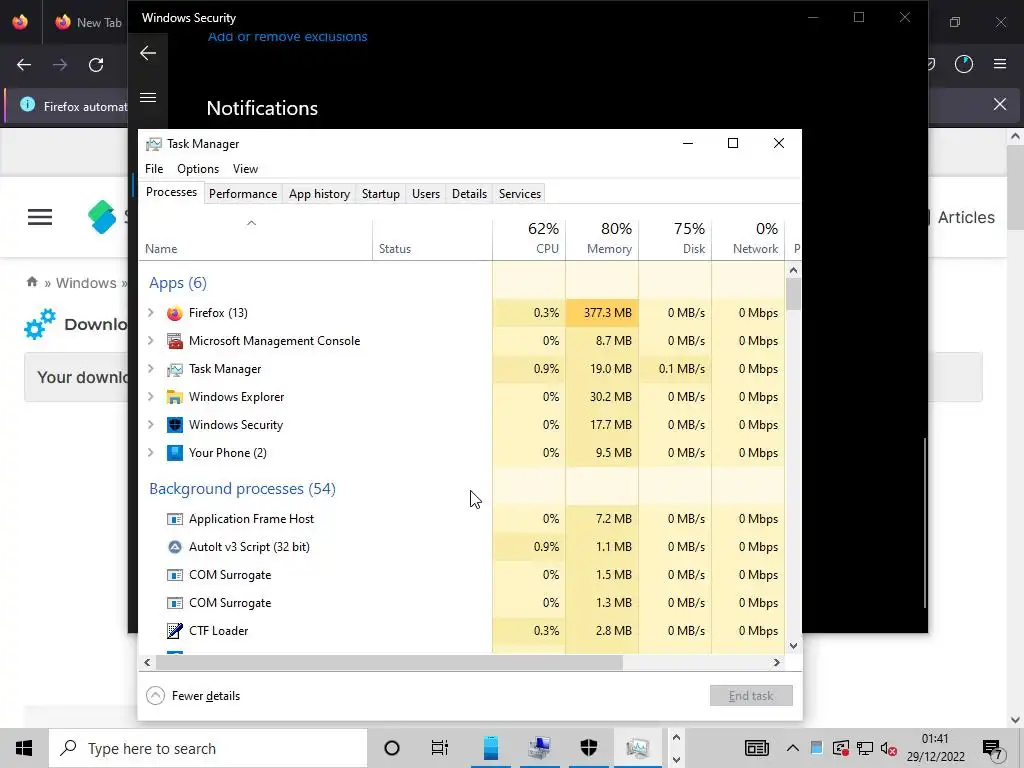Sort by the CPU column header
The image size is (1024, 768).
coord(530,238)
